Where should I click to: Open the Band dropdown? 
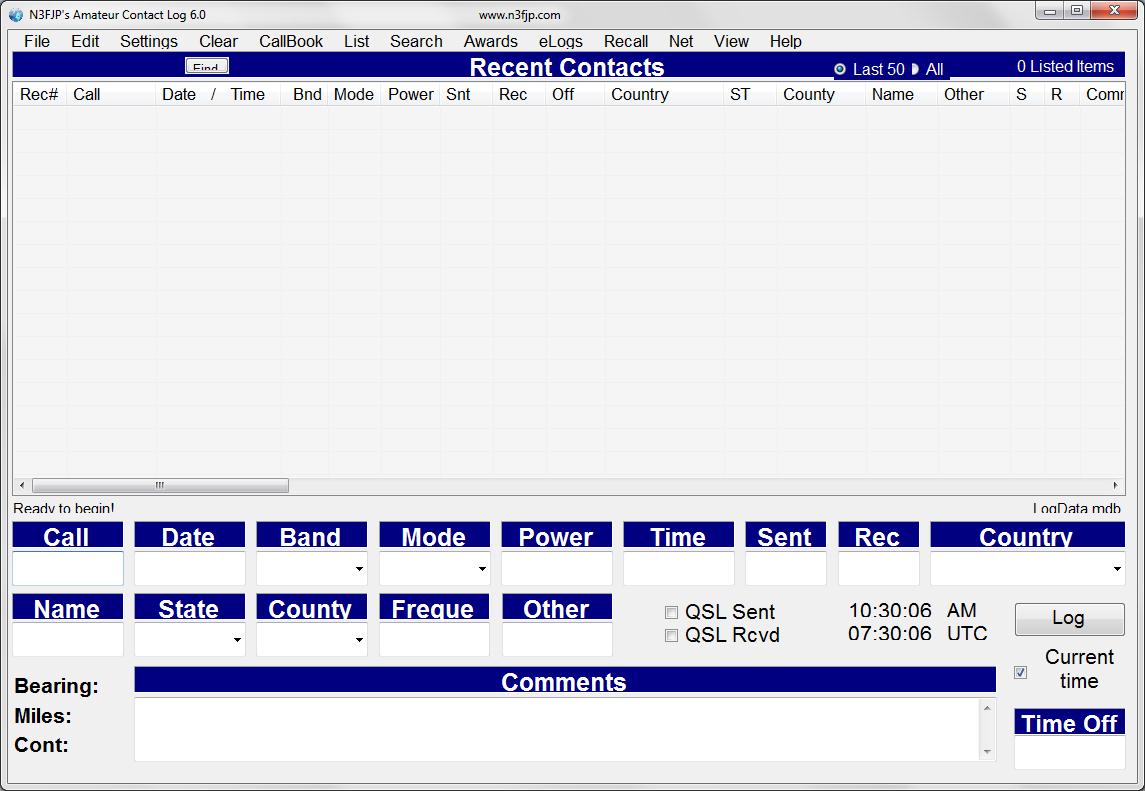[x=357, y=569]
